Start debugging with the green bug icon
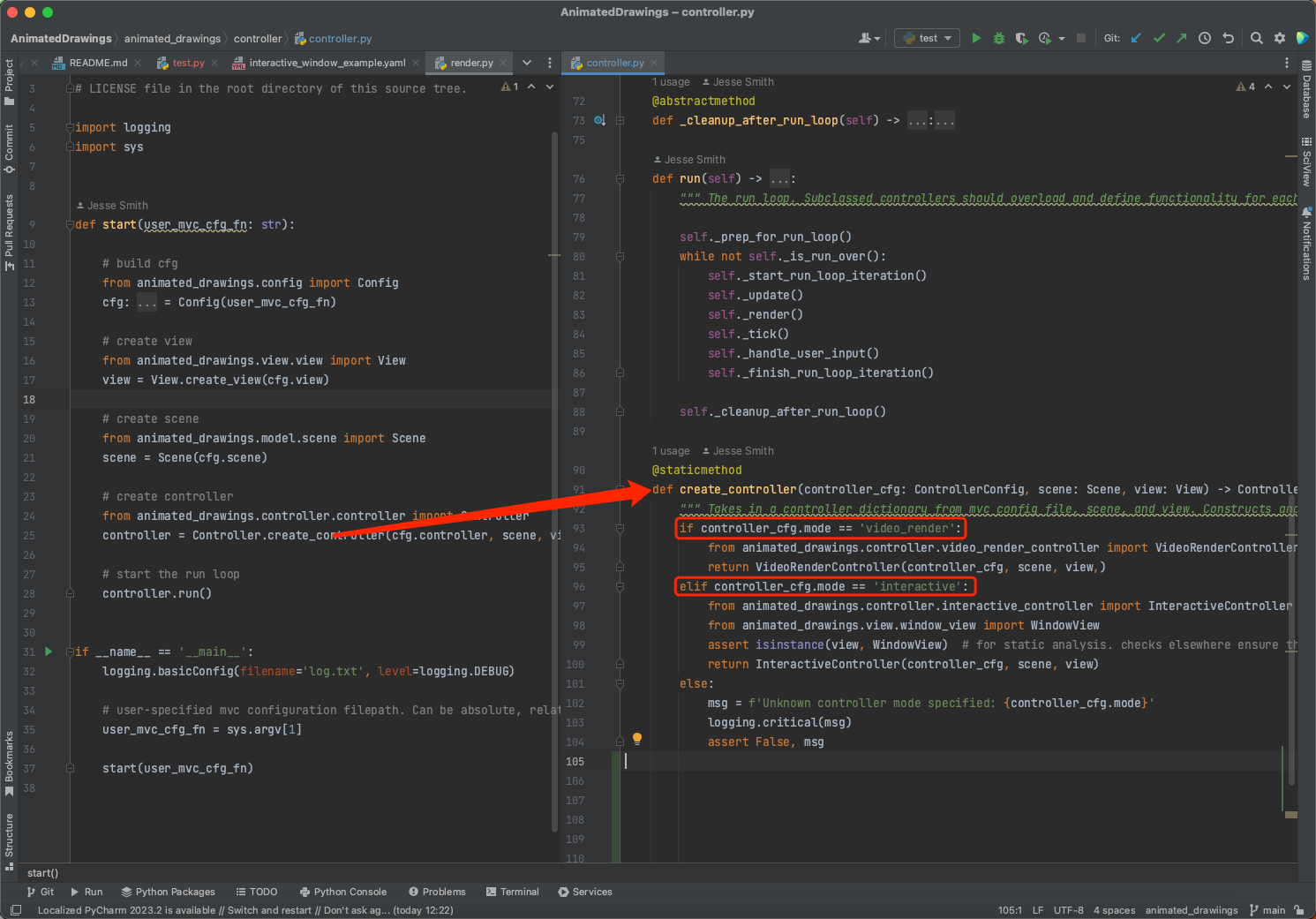Screen dimensions: 1316x919 tap(999, 38)
